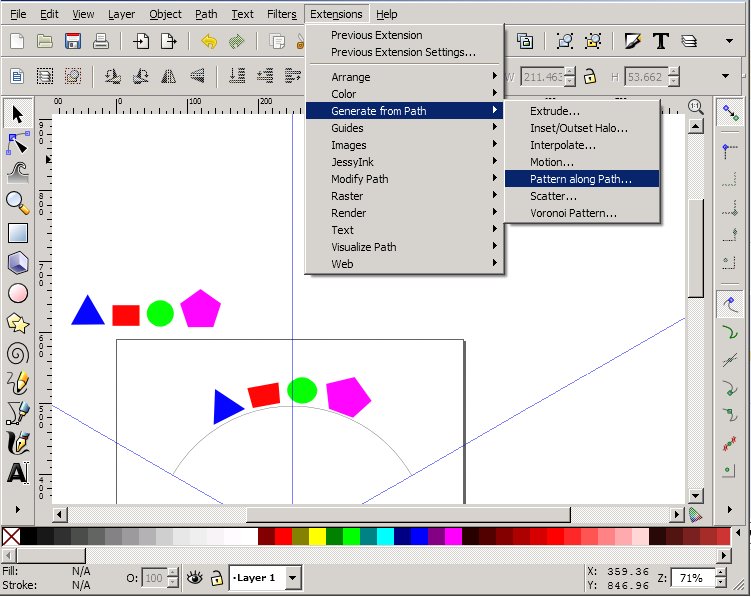Toggle the Layer 1 lock icon
This screenshot has height=597, width=751.
[216, 577]
